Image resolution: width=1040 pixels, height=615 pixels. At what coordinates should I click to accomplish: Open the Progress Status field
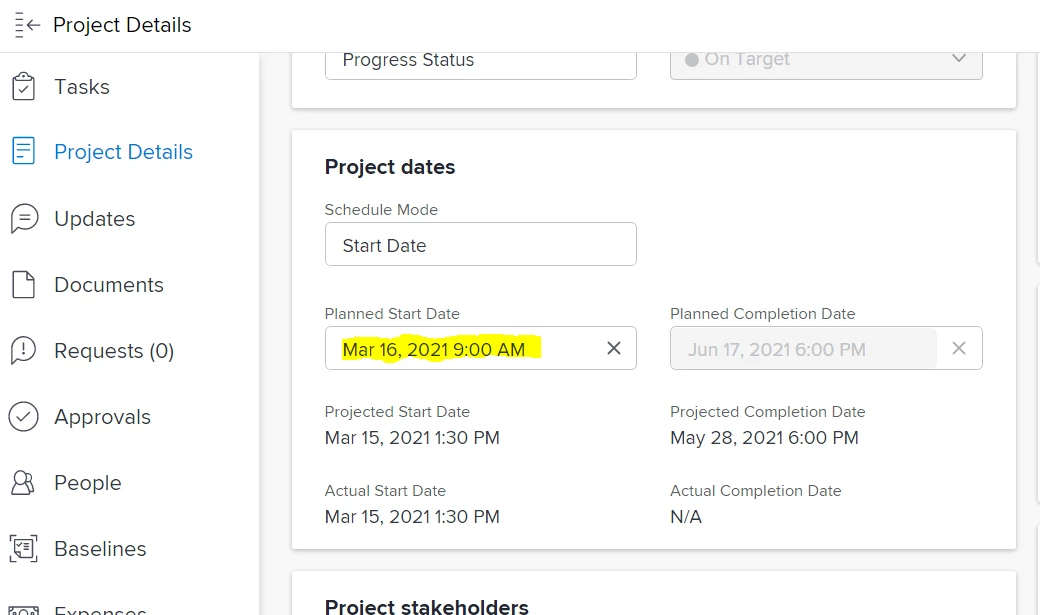pos(480,60)
